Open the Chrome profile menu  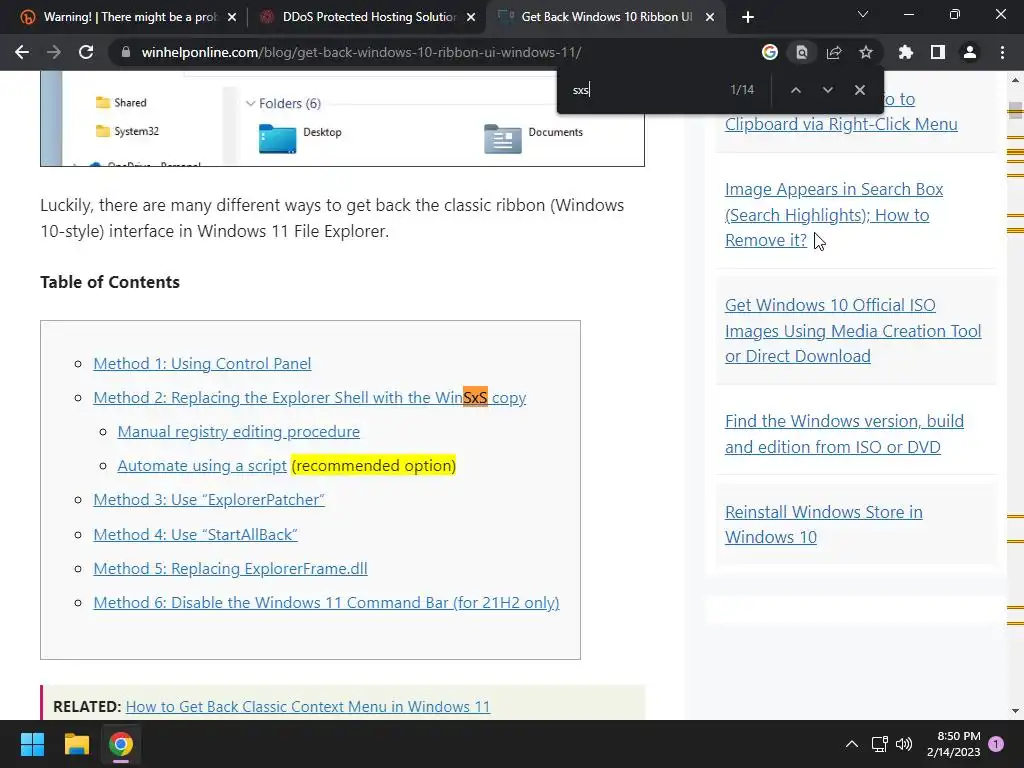coord(970,52)
